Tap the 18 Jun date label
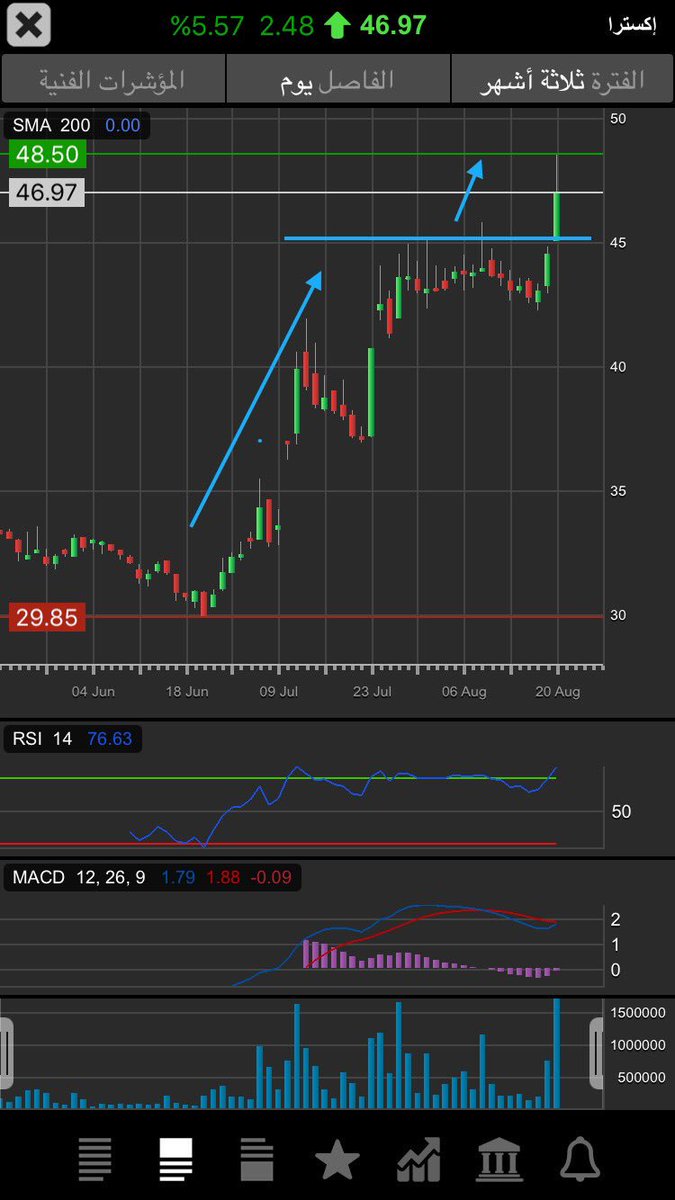 (187, 692)
